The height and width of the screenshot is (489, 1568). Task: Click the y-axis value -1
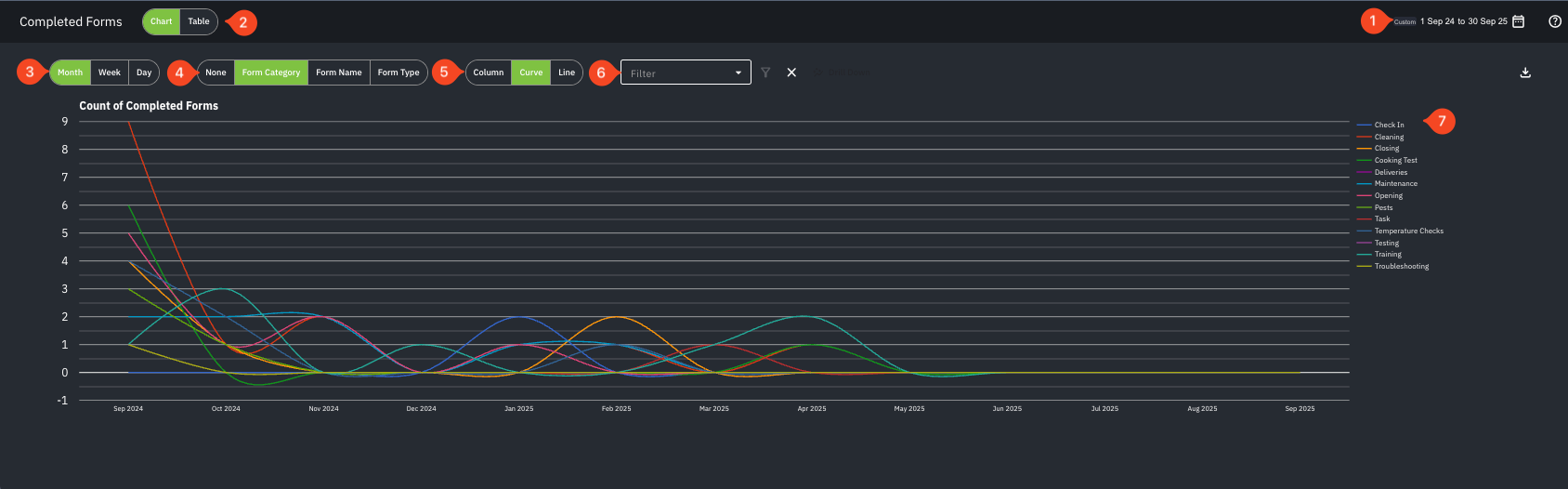coord(62,401)
